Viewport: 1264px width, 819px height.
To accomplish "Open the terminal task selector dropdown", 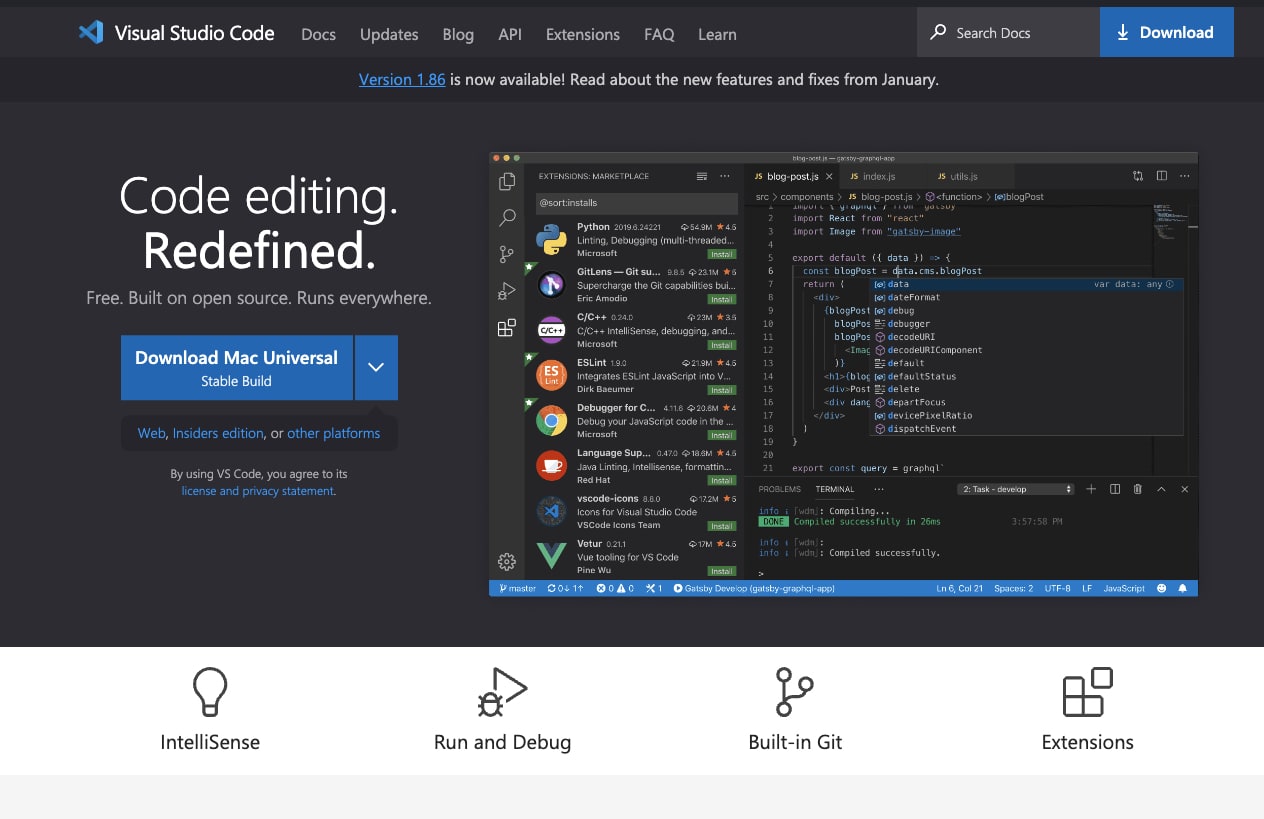I will point(1016,489).
